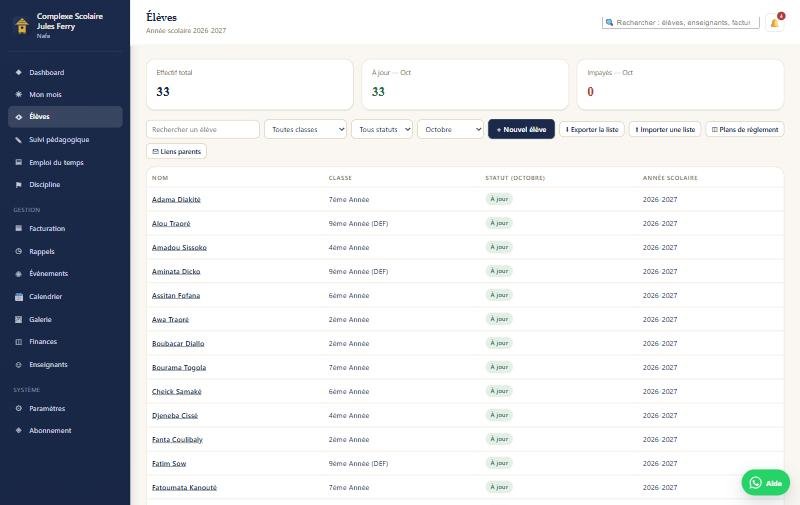
Task: Click the Effectif total card
Action: (249, 85)
